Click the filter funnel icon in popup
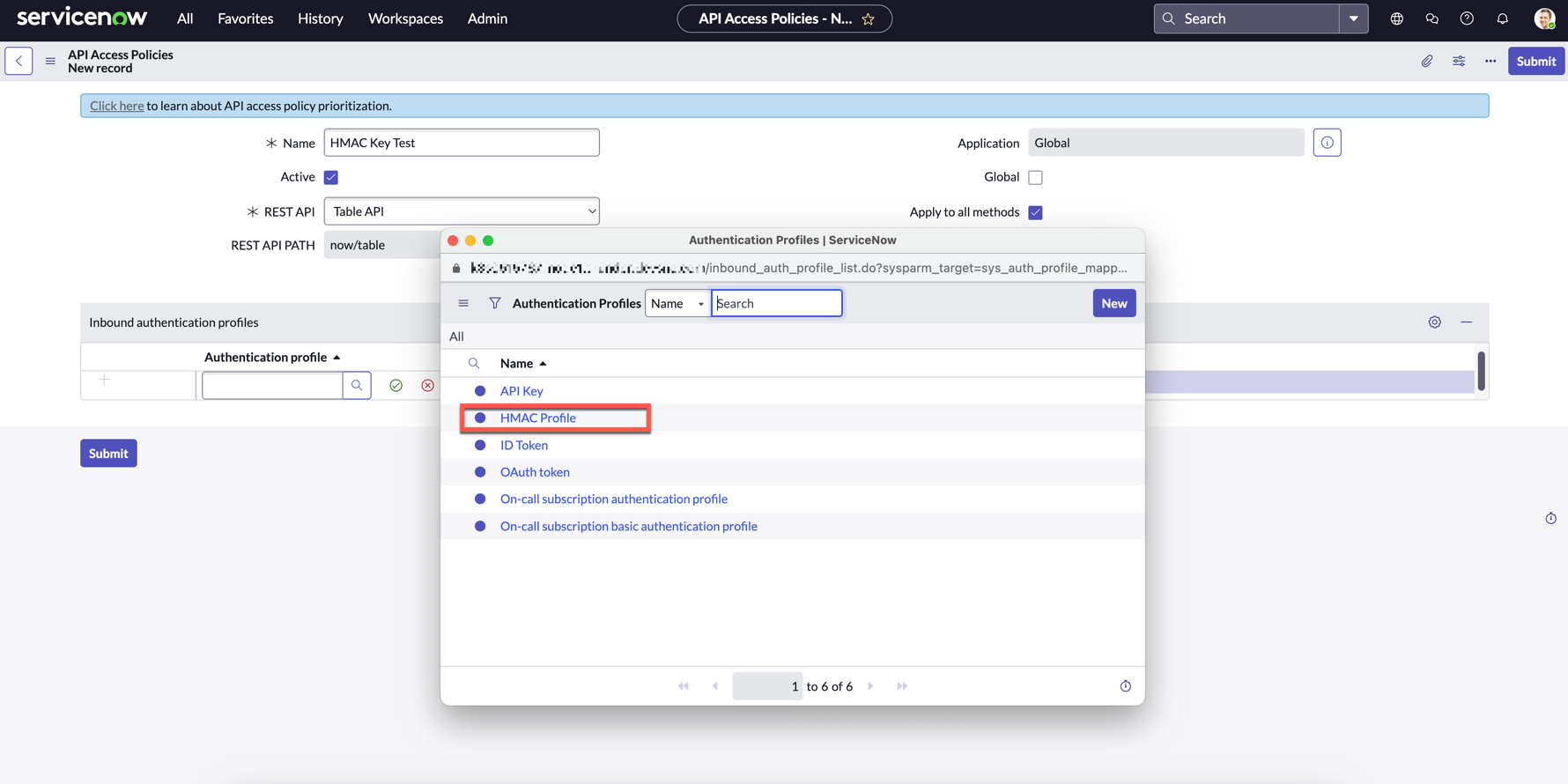Viewport: 1568px width, 784px height. [x=495, y=303]
